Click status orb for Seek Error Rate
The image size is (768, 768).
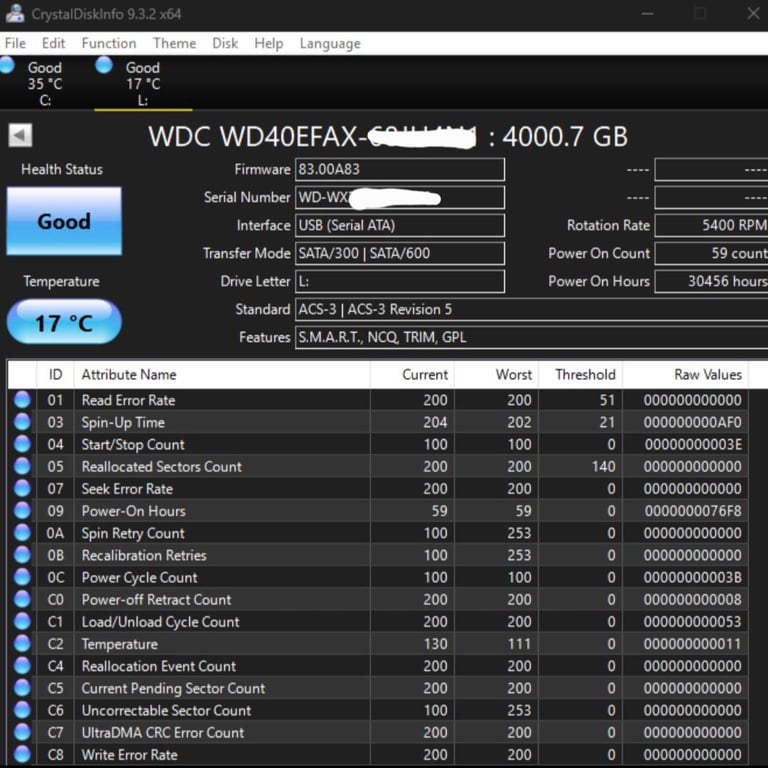pyautogui.click(x=22, y=488)
